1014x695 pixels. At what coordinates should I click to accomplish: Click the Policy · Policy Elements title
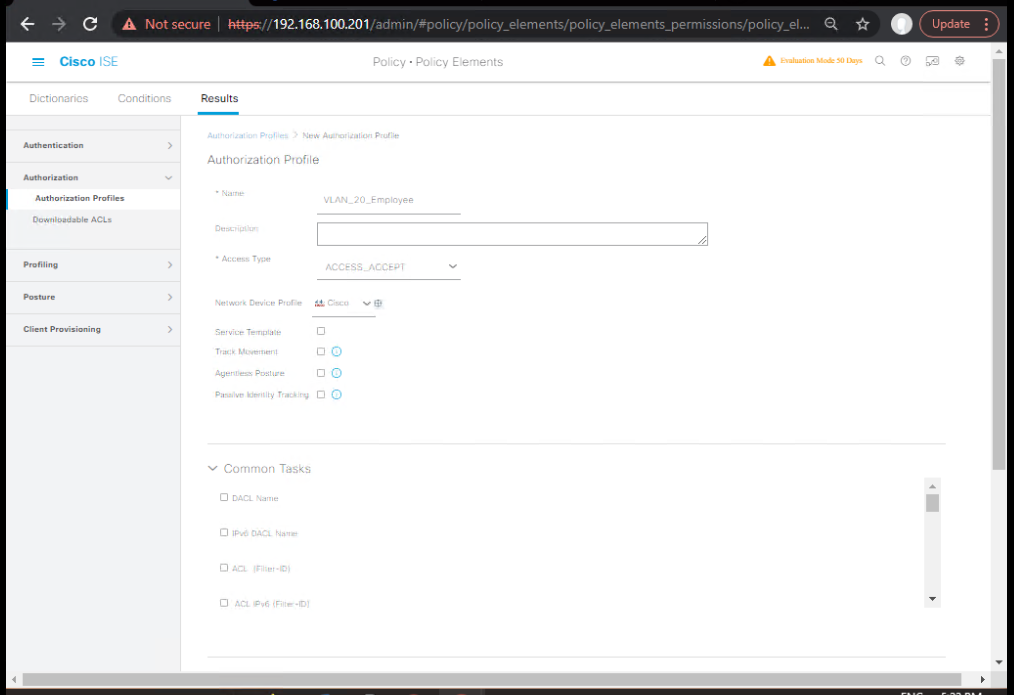click(x=438, y=62)
